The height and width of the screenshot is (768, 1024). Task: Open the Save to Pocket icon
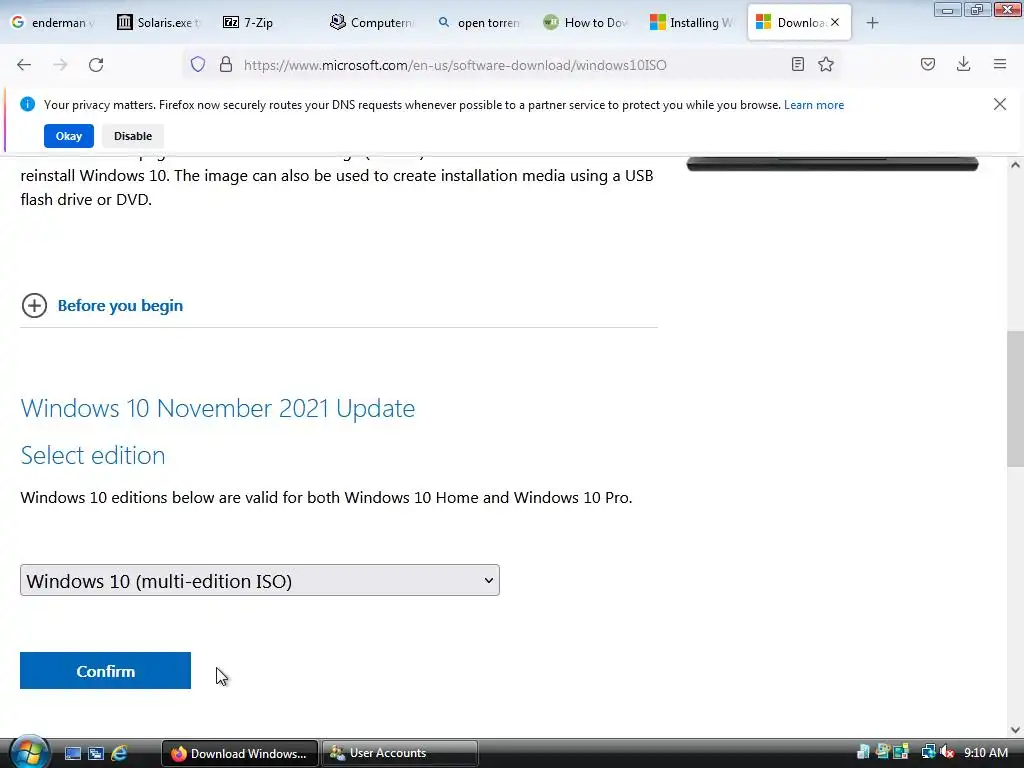(x=928, y=65)
